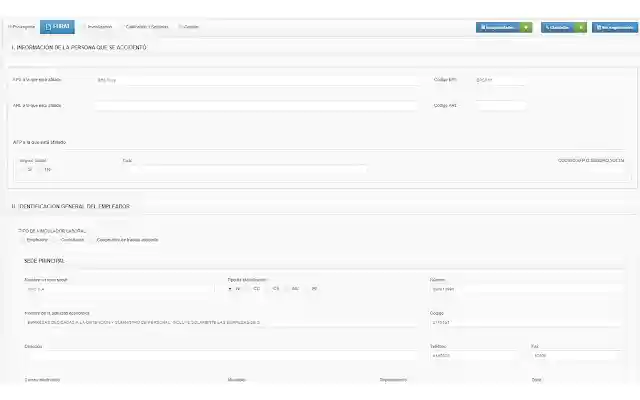Open the tab right of Investigación
The image size is (640, 400).
coord(146,27)
